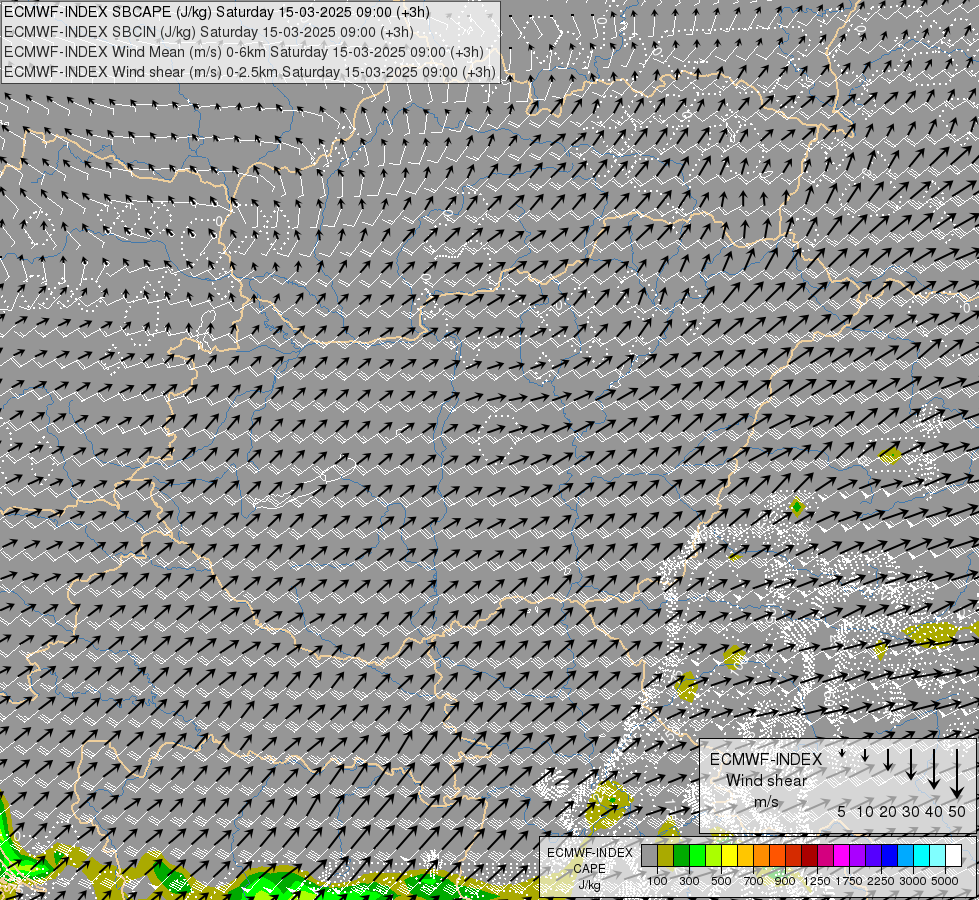Viewport: 979px width, 900px height.
Task: Click the Wind shear 0-2.5km title line
Action: (x=250, y=72)
